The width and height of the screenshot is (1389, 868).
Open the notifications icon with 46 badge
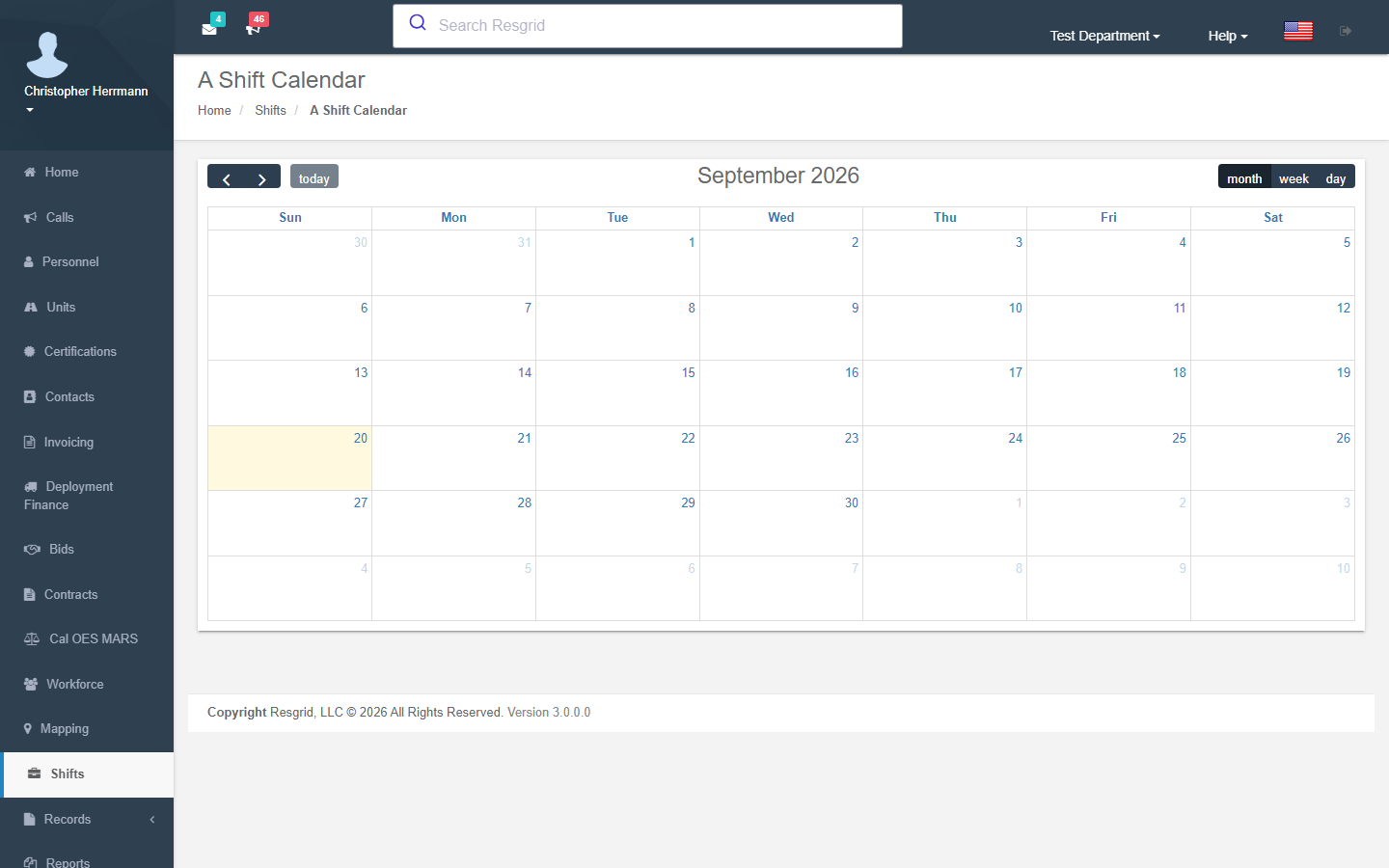tap(253, 29)
